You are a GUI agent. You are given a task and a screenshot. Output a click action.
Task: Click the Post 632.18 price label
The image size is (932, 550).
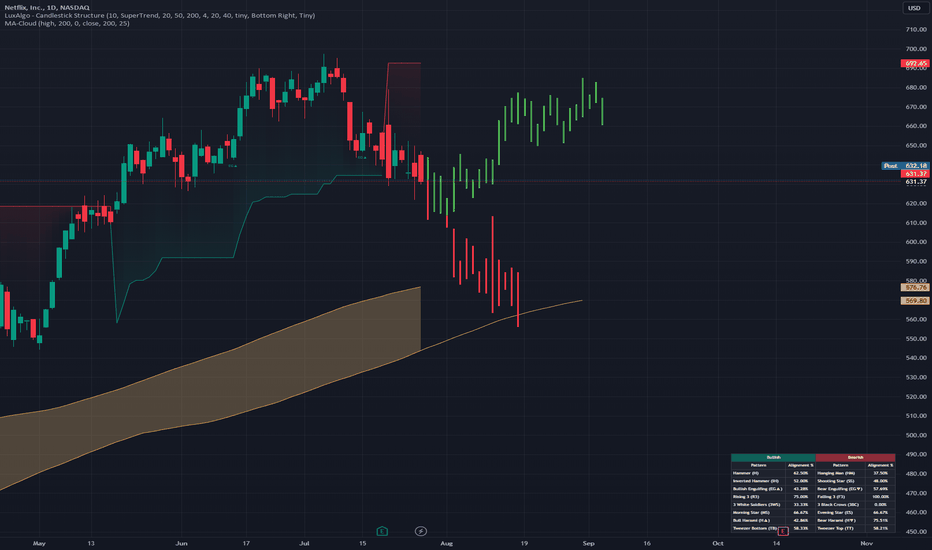point(905,166)
